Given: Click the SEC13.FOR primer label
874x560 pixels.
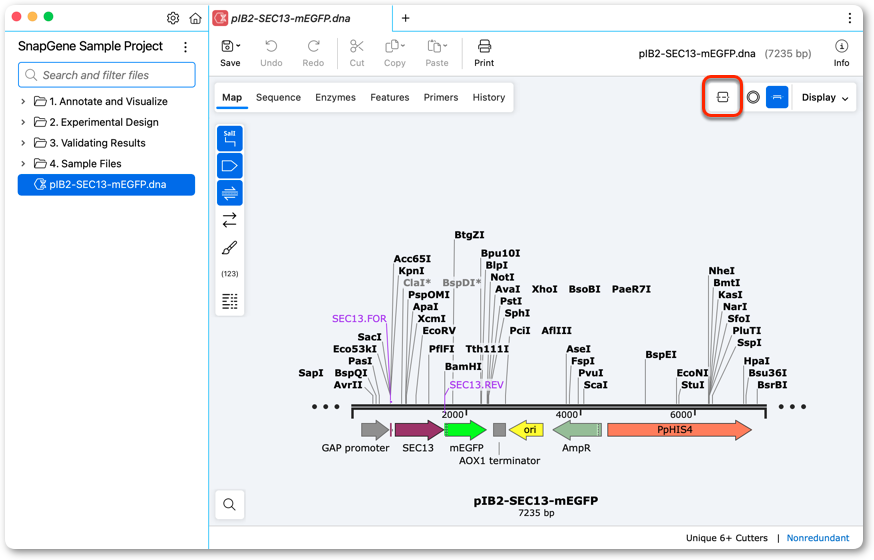Looking at the screenshot, I should (359, 319).
